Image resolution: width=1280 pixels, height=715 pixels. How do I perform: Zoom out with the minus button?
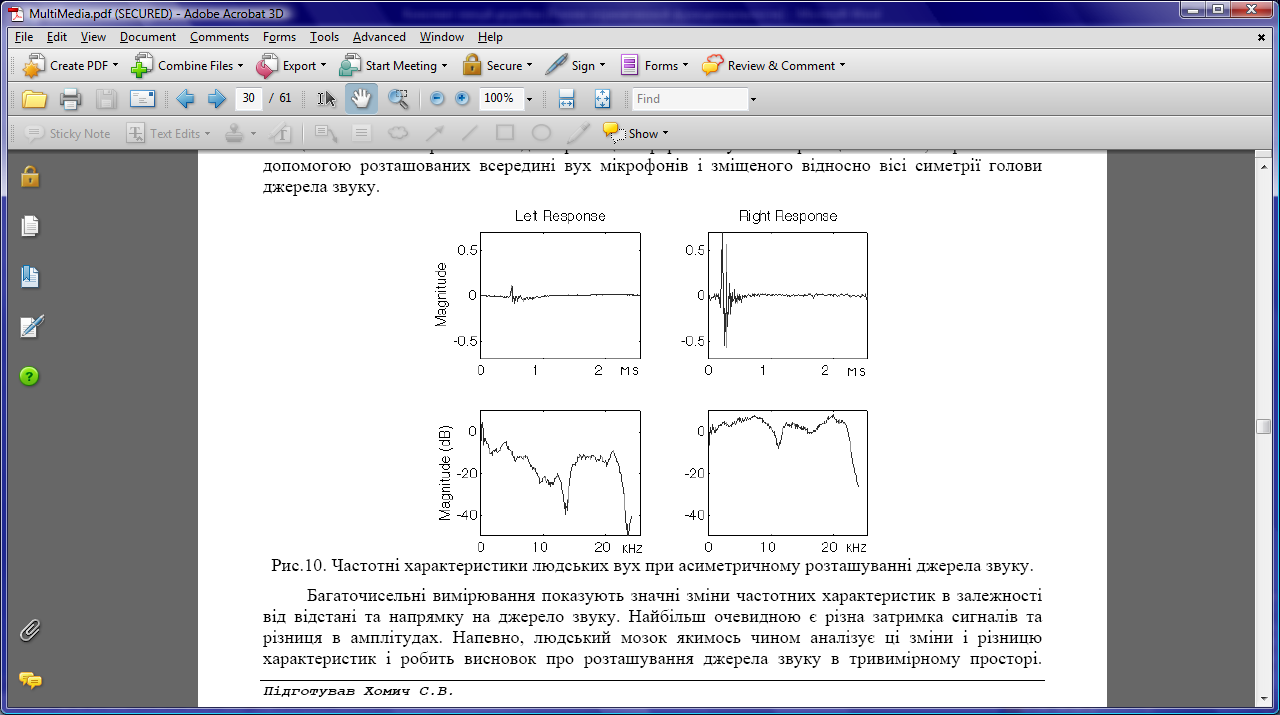coord(437,99)
